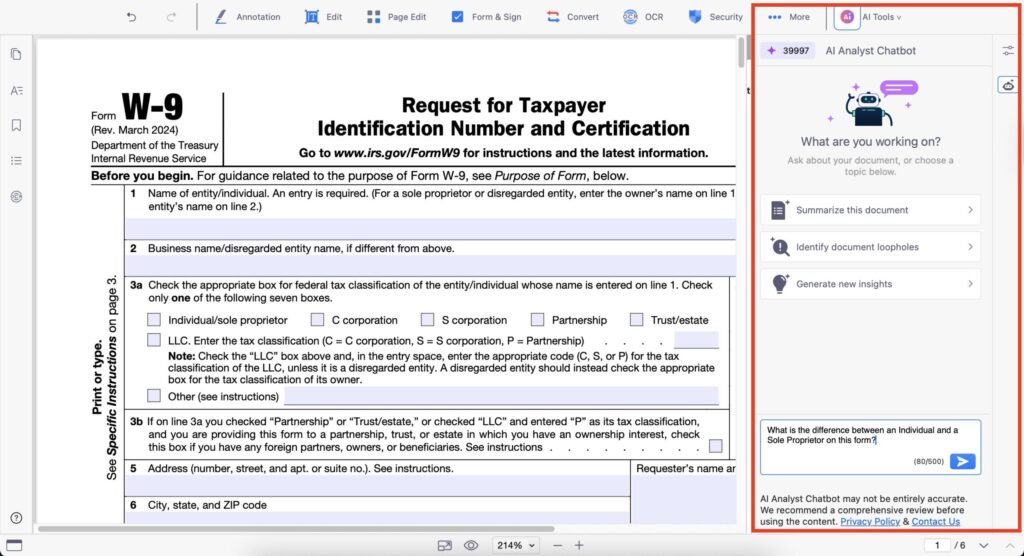Open chatbot settings sliders icon
Image resolution: width=1024 pixels, height=556 pixels.
point(1008,50)
